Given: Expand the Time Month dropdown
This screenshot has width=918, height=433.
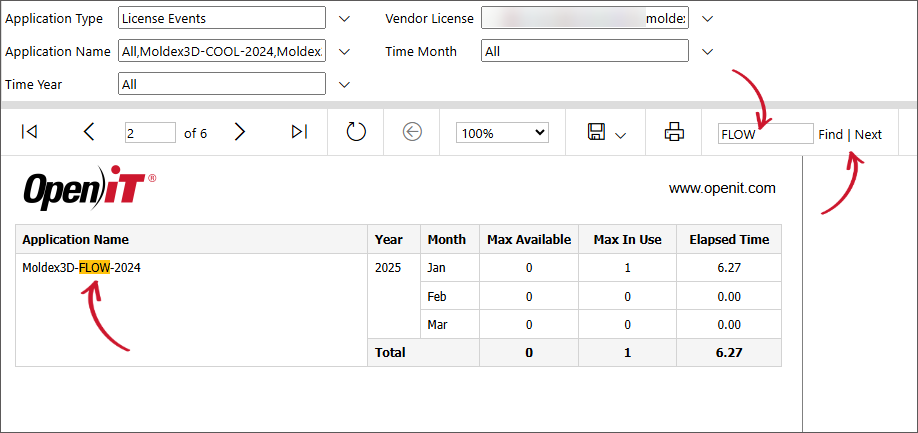Looking at the screenshot, I should (708, 51).
